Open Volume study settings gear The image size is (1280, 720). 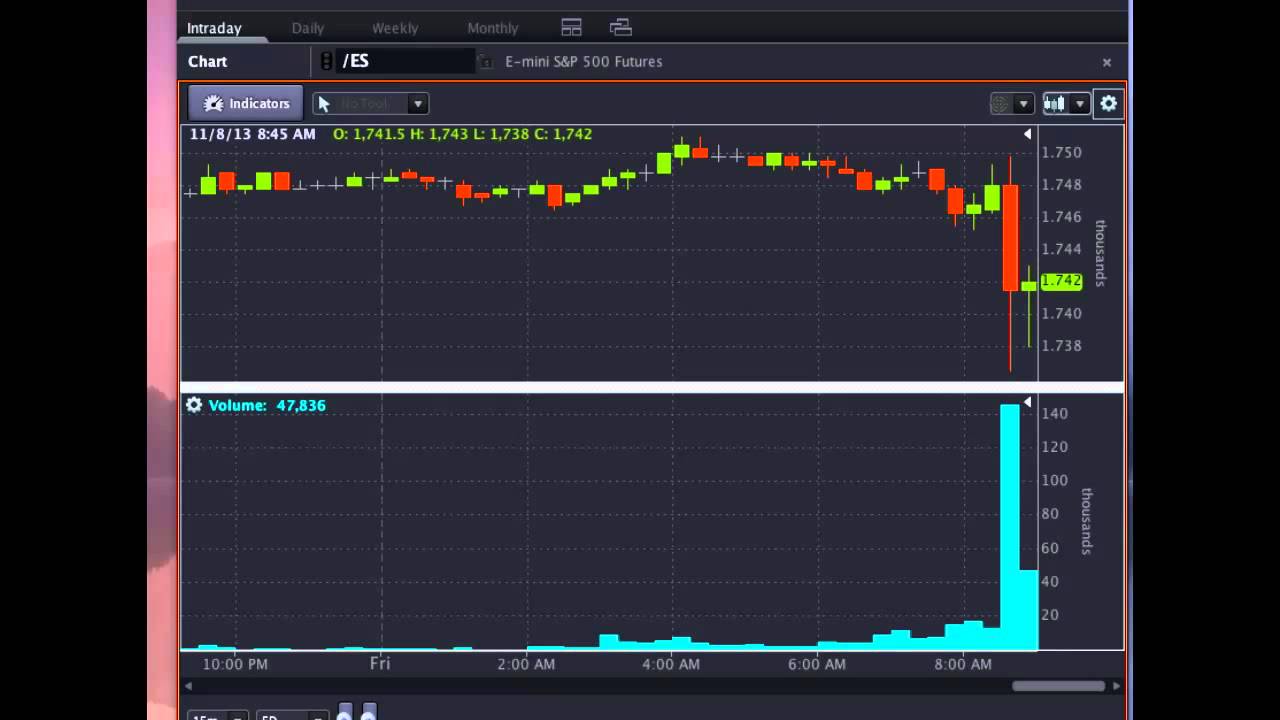pos(194,405)
